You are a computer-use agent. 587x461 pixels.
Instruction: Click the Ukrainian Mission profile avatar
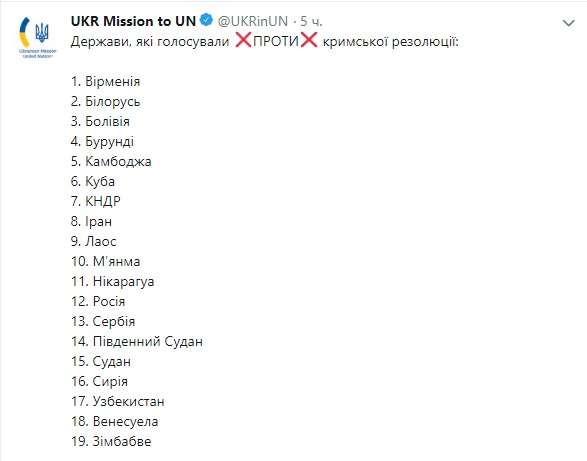[37, 37]
